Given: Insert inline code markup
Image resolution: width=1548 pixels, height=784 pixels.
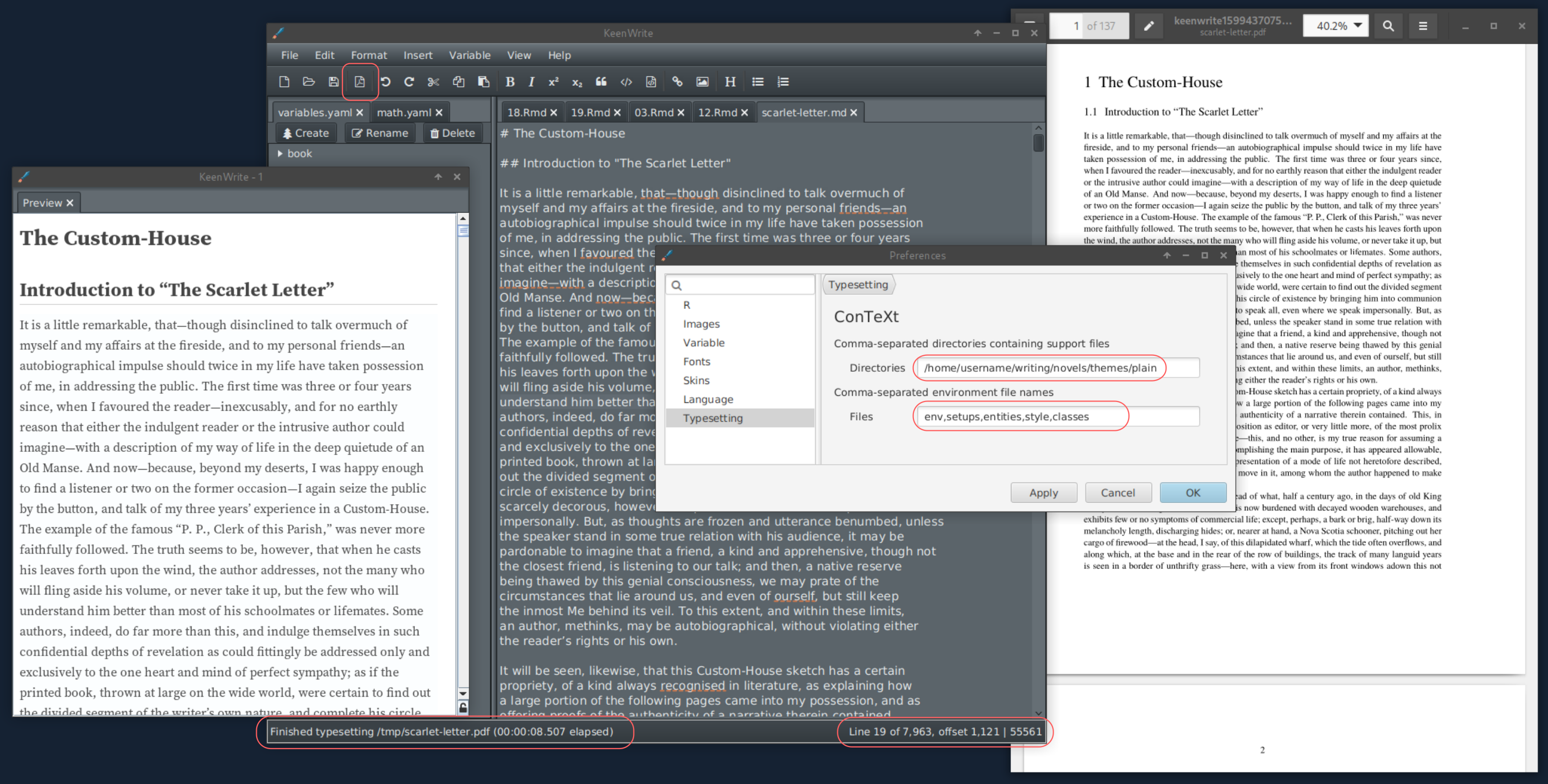Looking at the screenshot, I should 626,82.
